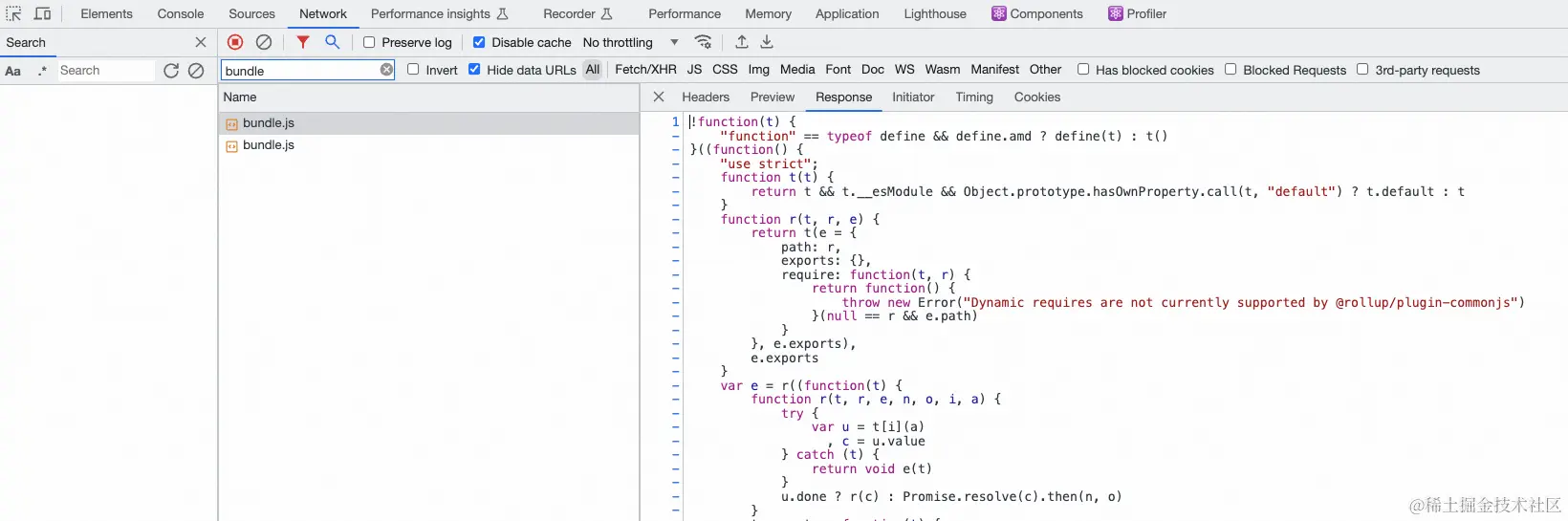
Task: Filter requests by Font
Action: [838, 69]
